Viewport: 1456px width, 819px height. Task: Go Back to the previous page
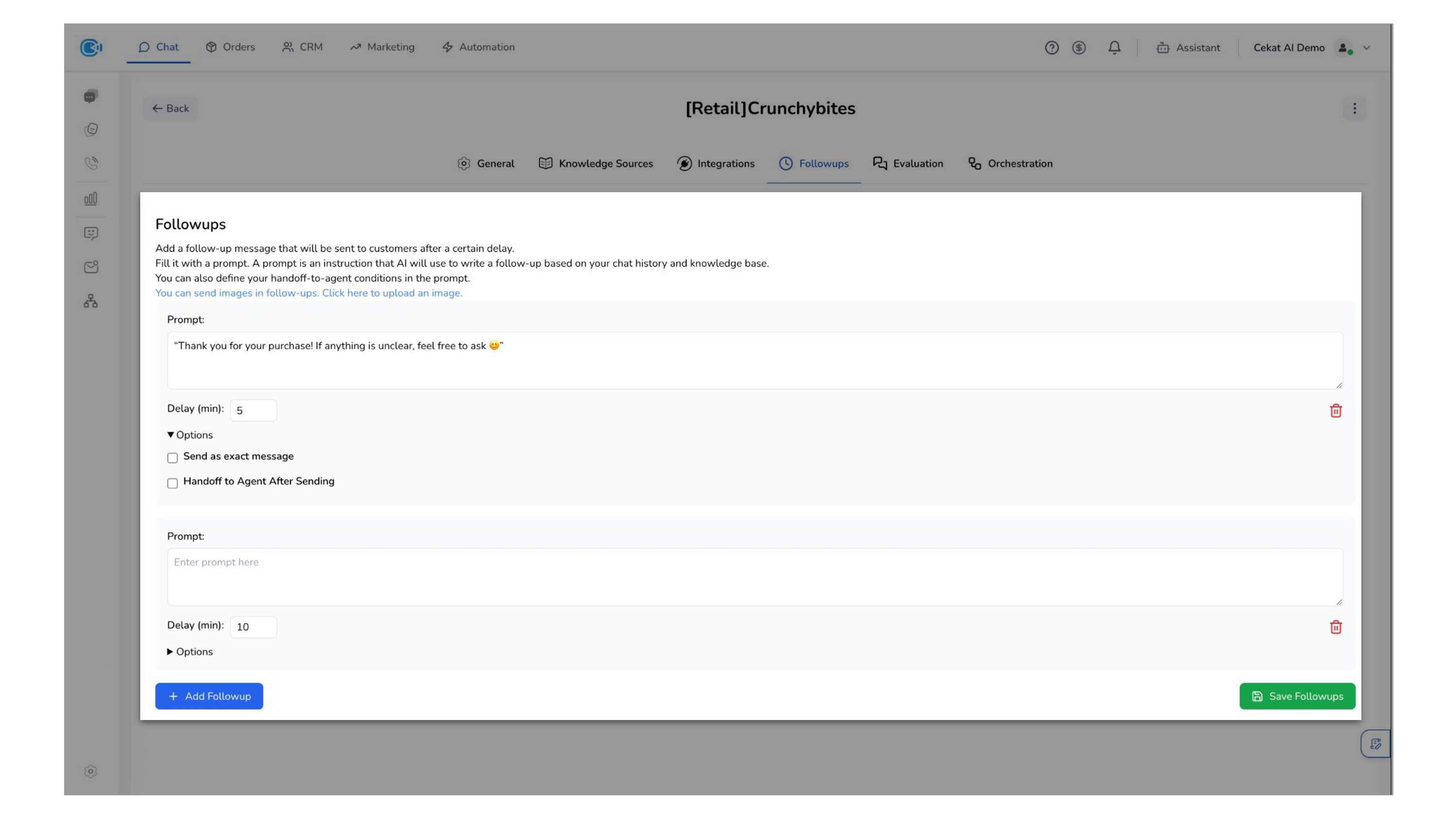tap(170, 109)
